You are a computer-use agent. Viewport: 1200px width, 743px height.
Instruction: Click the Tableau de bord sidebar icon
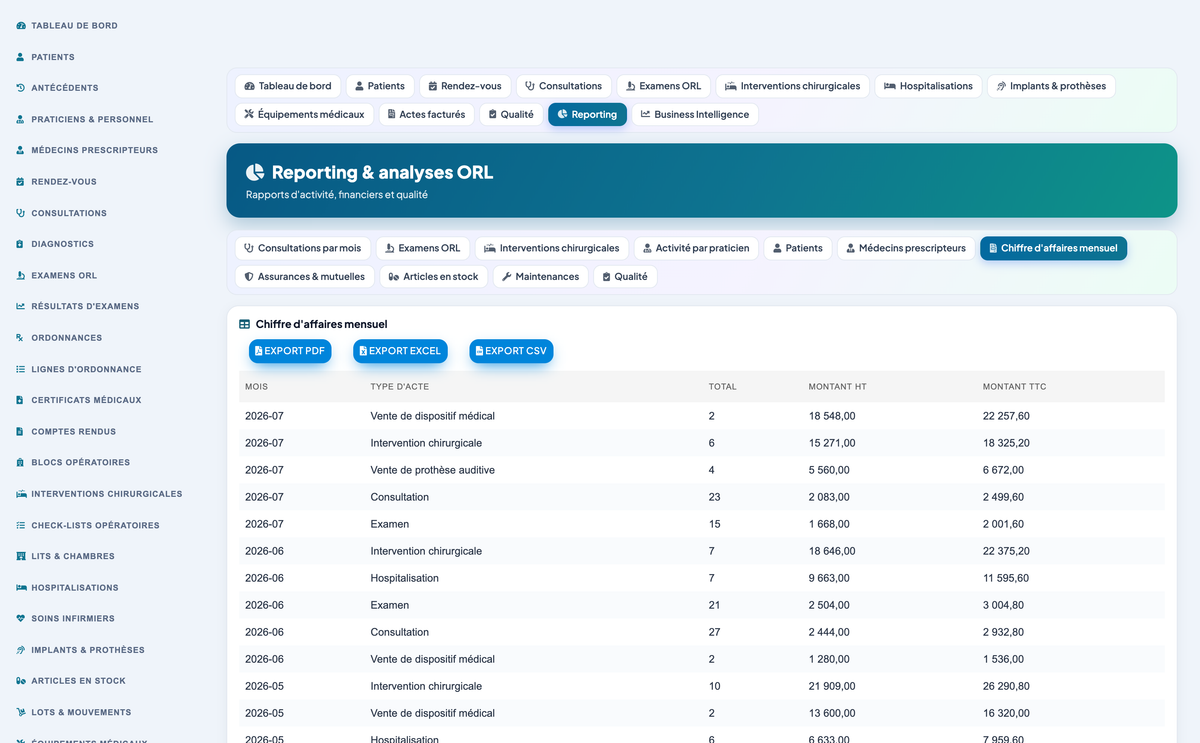(x=21, y=26)
